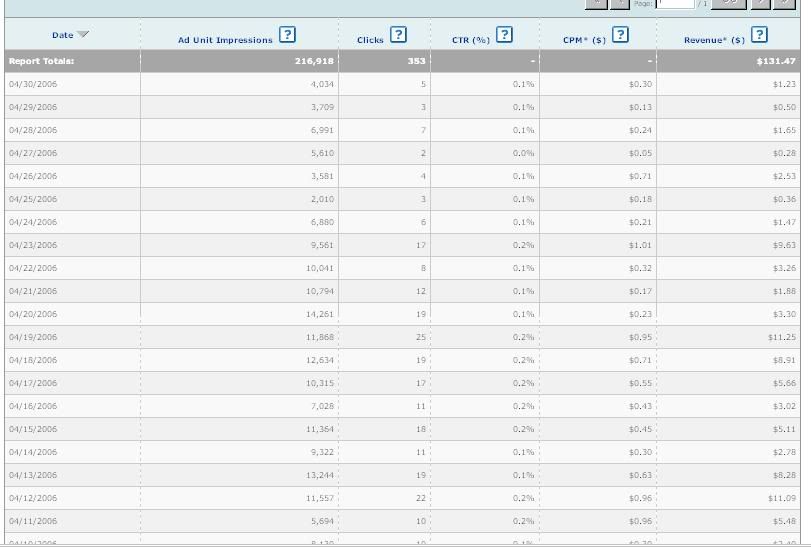The height and width of the screenshot is (547, 811).
Task: Open help for Ad Unit Impressions column
Action: (288, 35)
